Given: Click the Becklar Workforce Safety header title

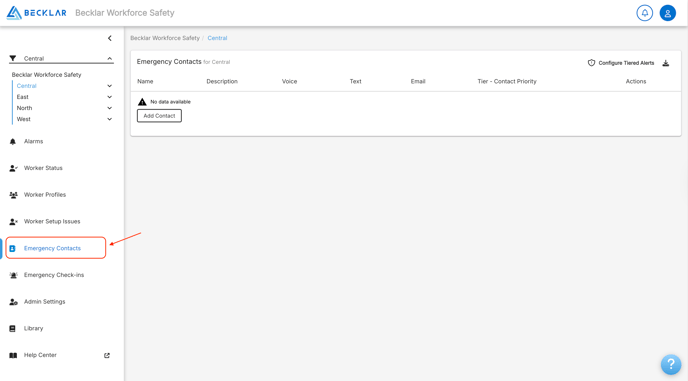Looking at the screenshot, I should tap(125, 13).
